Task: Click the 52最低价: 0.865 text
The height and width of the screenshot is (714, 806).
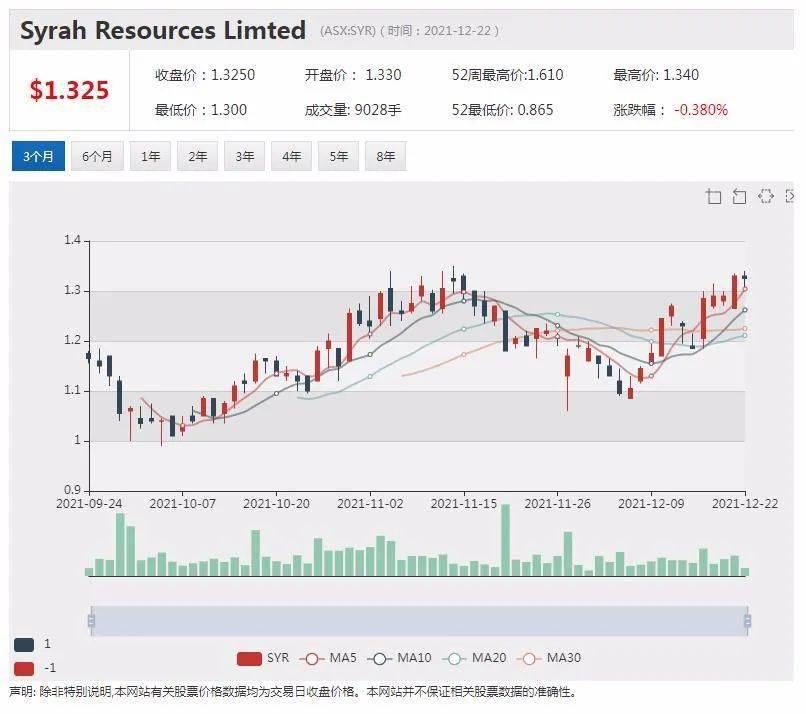Action: (x=502, y=110)
